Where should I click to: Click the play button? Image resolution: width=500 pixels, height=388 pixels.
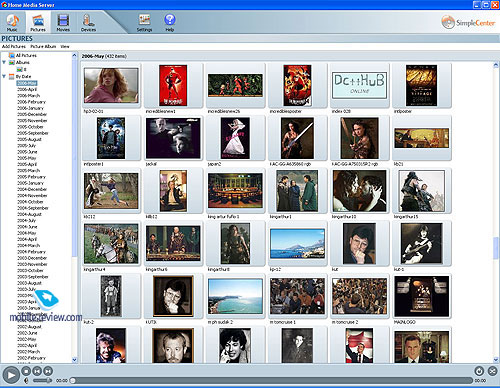pos(10,375)
